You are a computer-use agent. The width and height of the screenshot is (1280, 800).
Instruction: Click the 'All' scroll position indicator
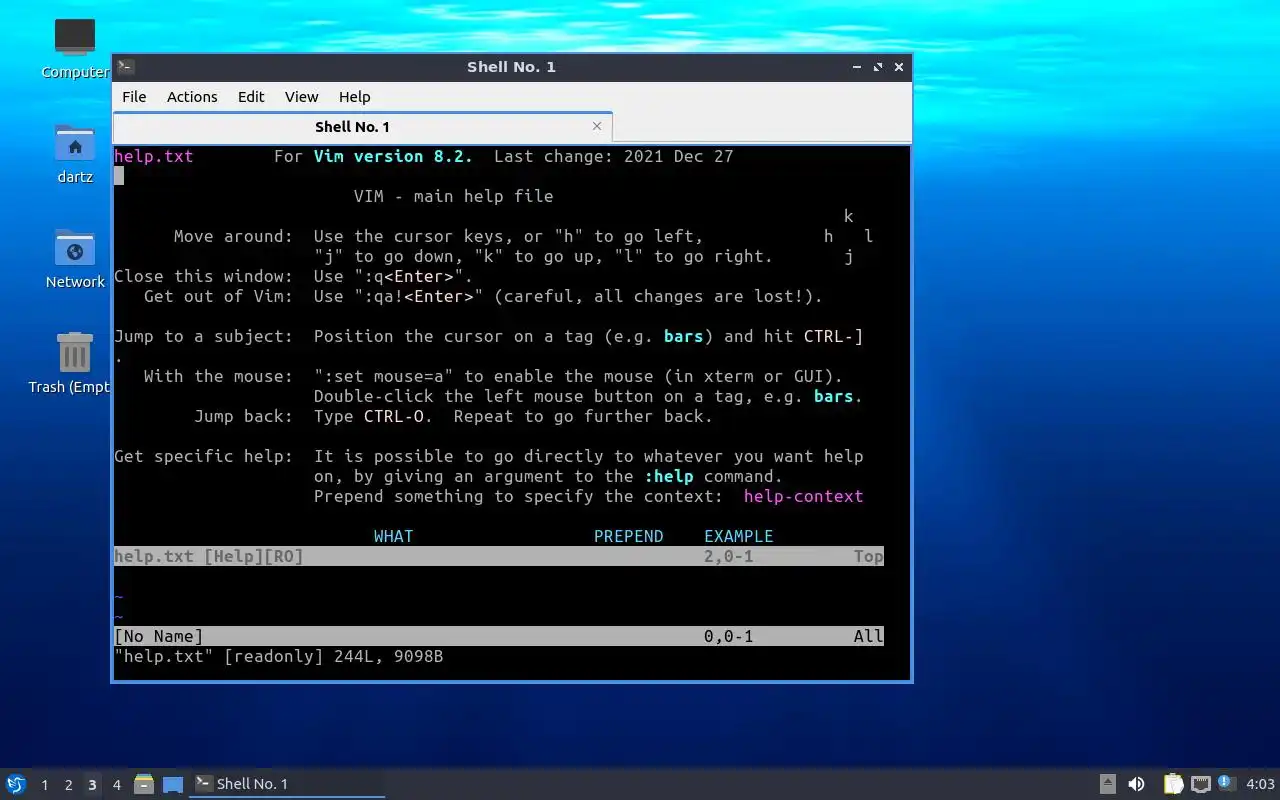[x=868, y=636]
